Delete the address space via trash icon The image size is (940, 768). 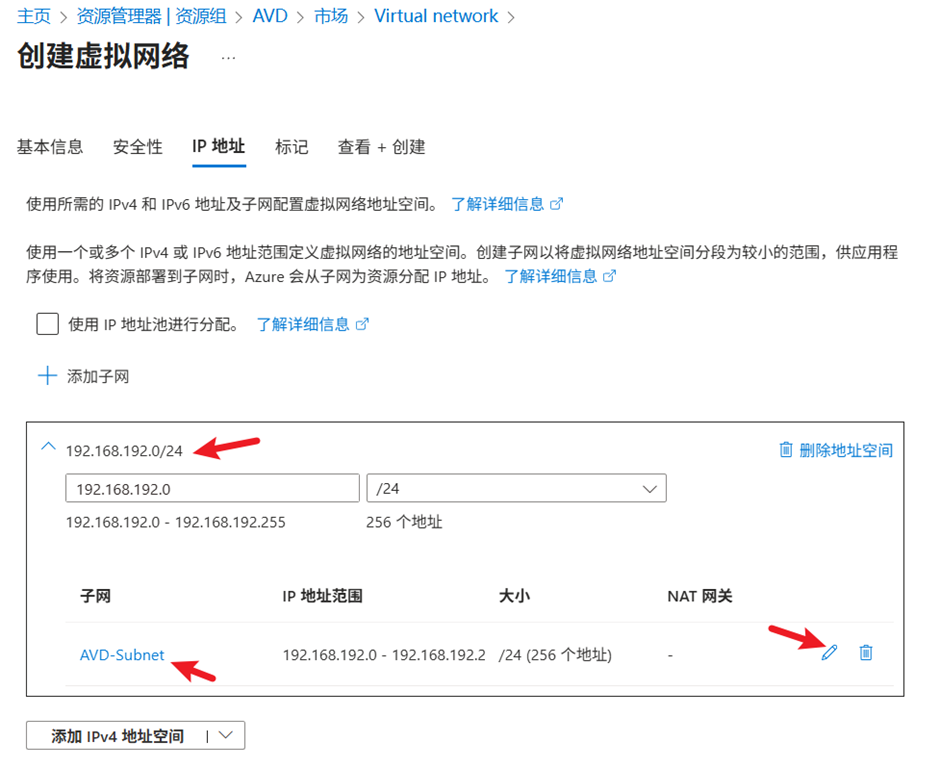pyautogui.click(x=786, y=450)
